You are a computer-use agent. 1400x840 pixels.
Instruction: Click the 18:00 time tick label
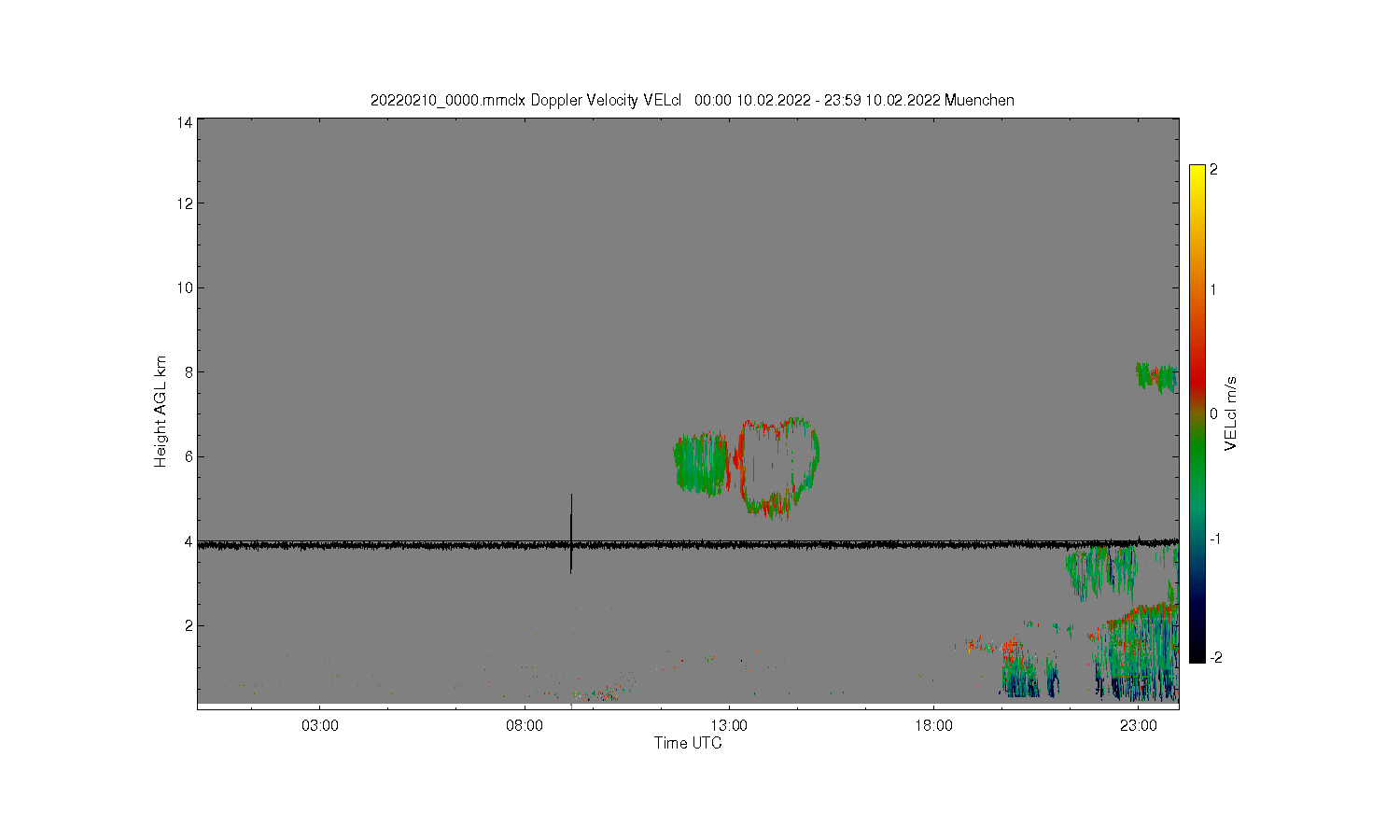pyautogui.click(x=933, y=725)
